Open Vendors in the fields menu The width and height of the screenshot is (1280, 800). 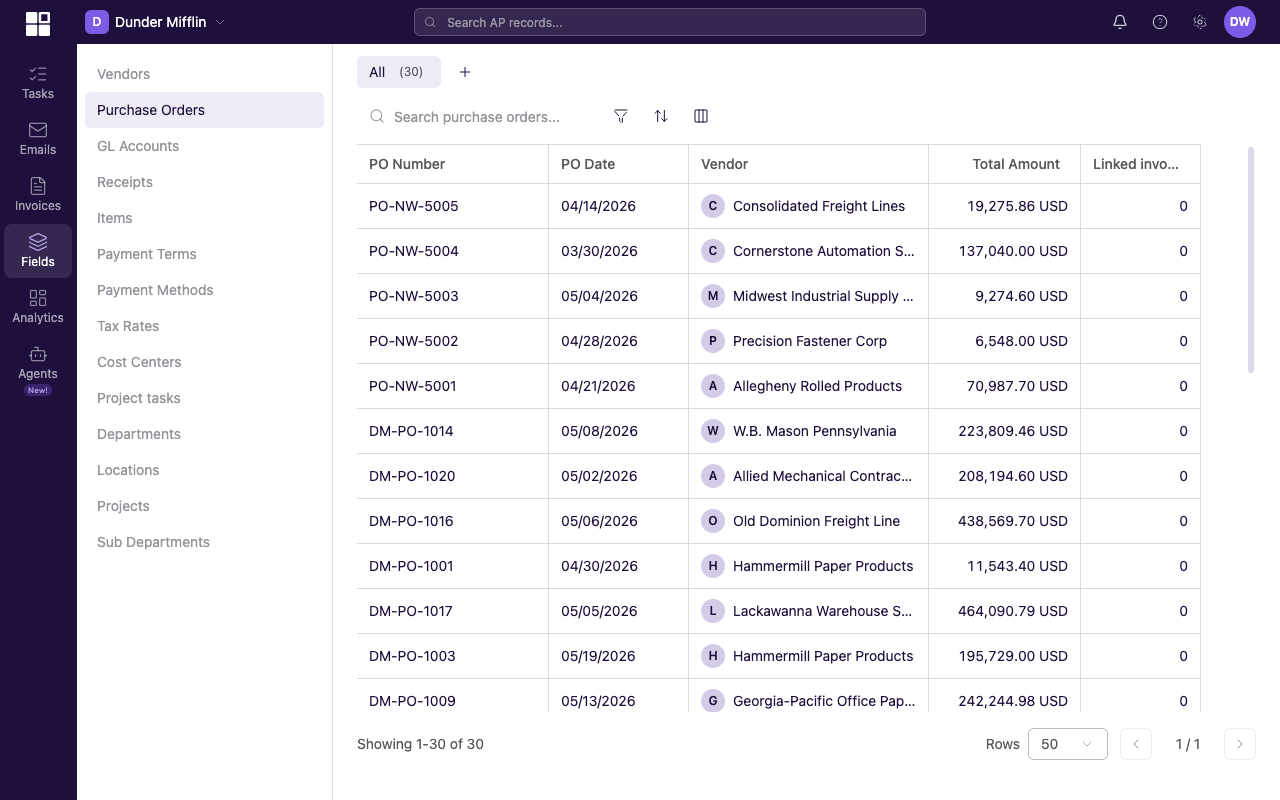204,74
